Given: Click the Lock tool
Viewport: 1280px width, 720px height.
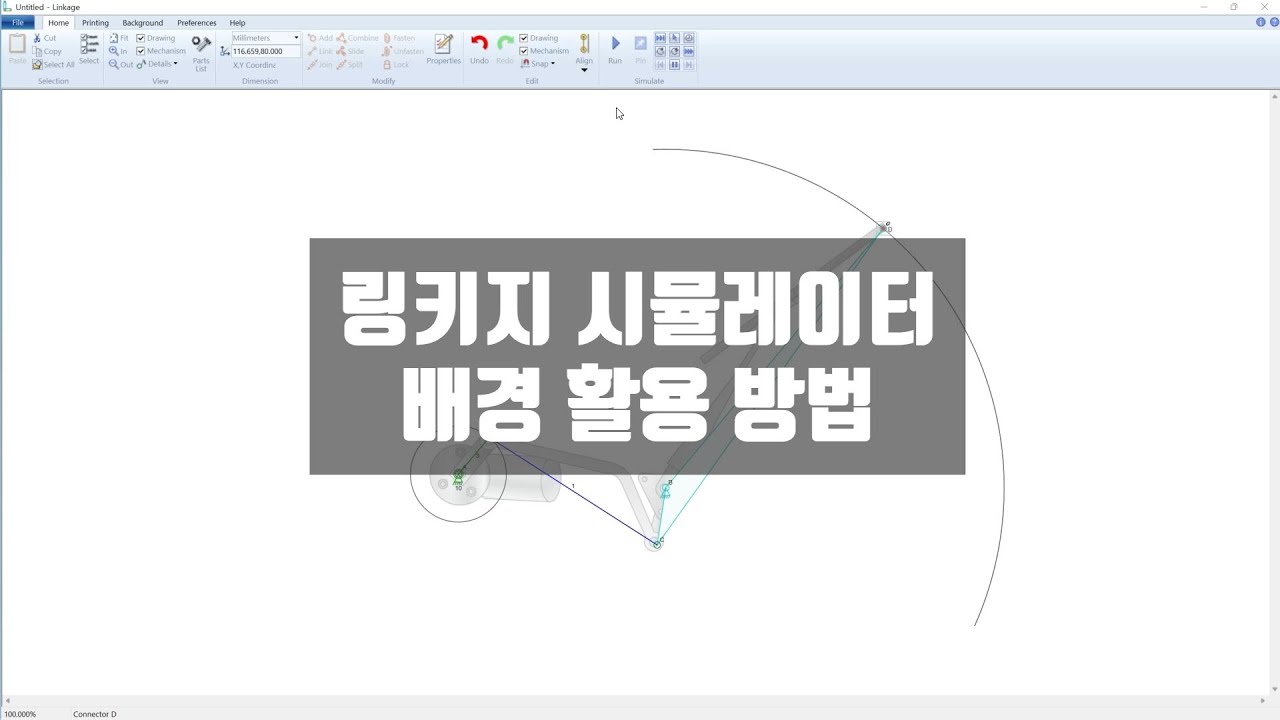Looking at the screenshot, I should (396, 64).
